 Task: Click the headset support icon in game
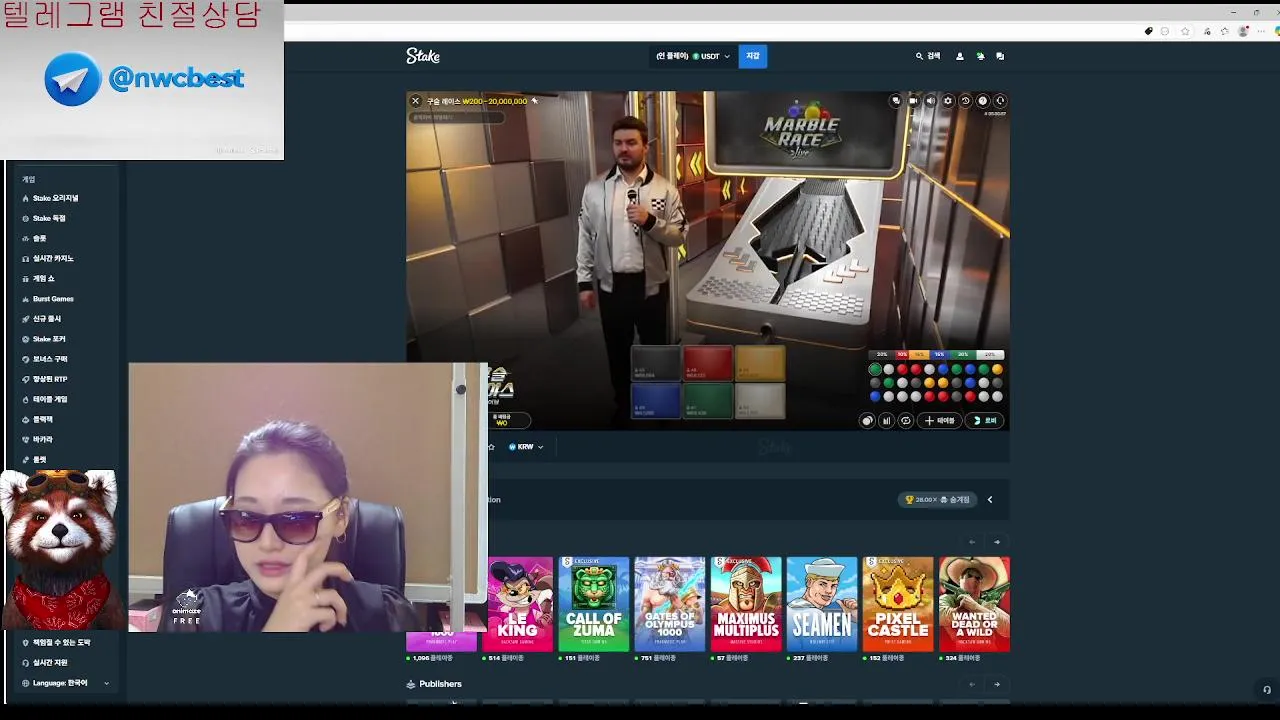[1000, 101]
